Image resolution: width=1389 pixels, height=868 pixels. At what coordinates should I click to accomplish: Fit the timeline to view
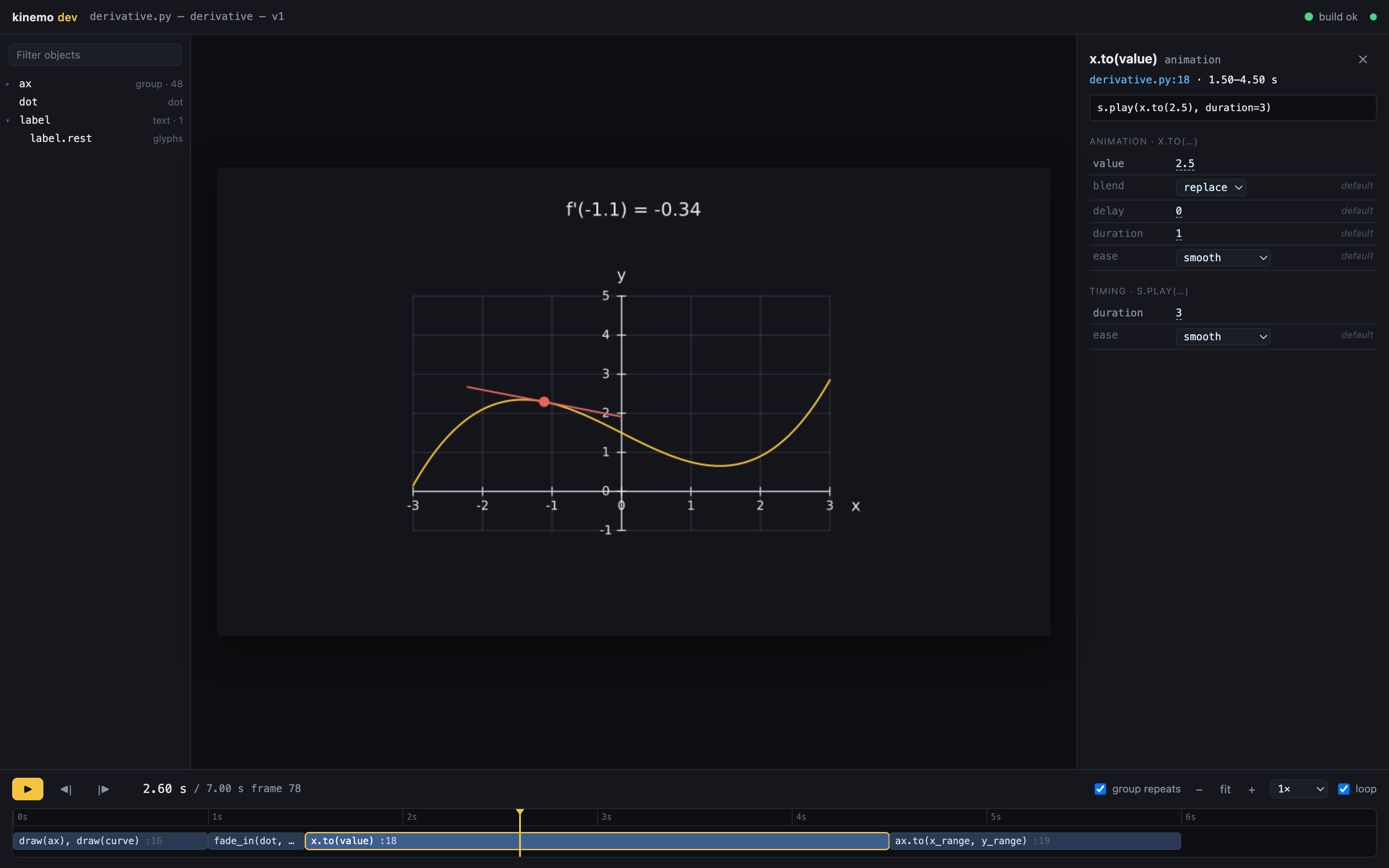(1225, 789)
